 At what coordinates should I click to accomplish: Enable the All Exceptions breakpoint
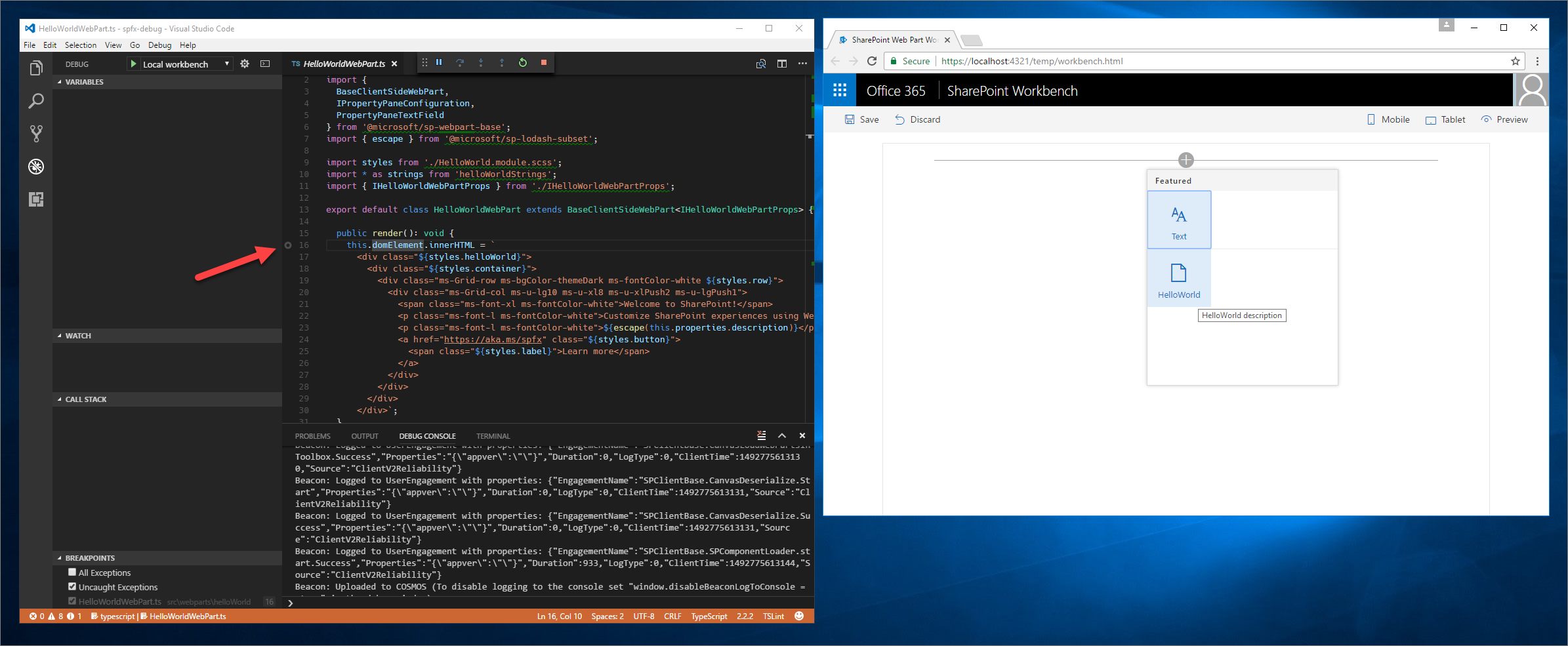(72, 572)
